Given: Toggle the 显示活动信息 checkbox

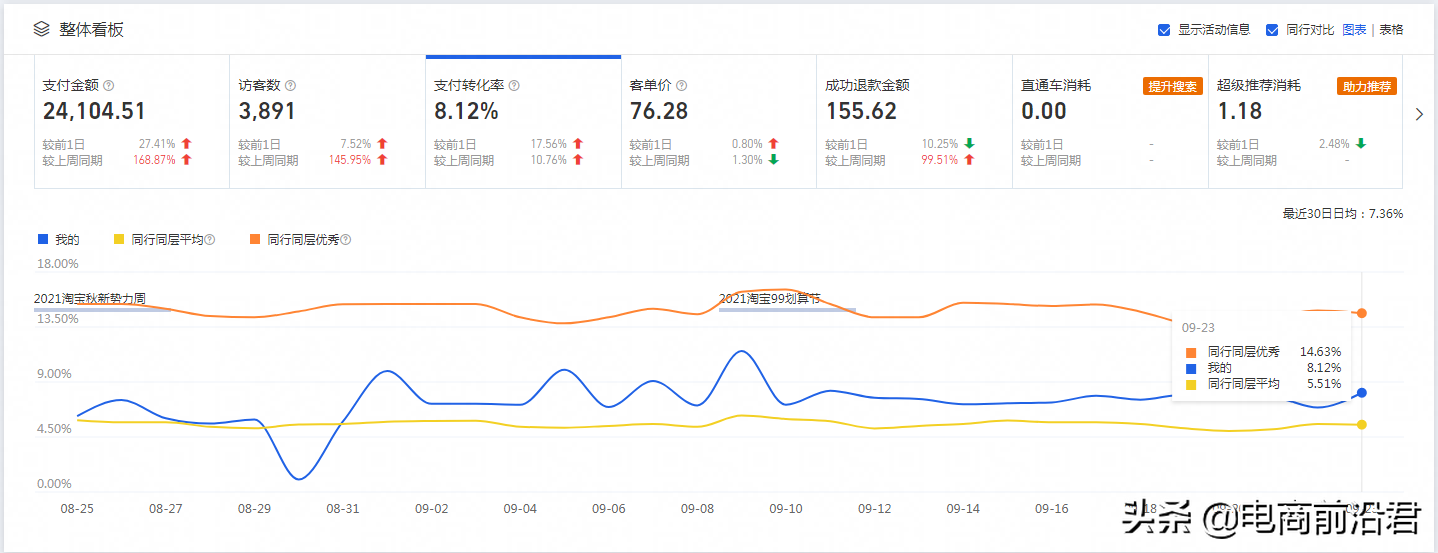Looking at the screenshot, I should (x=1164, y=30).
